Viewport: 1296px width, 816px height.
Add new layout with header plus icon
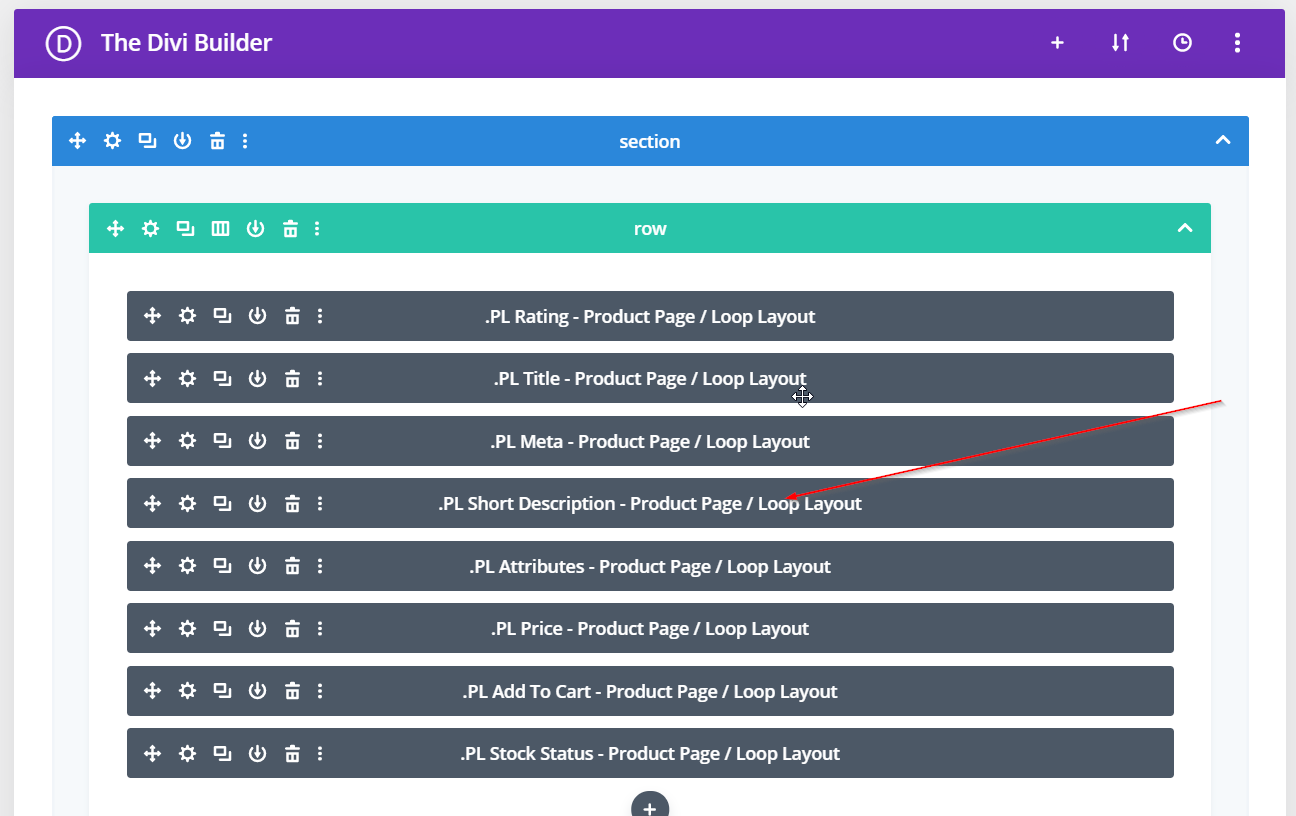point(1057,43)
